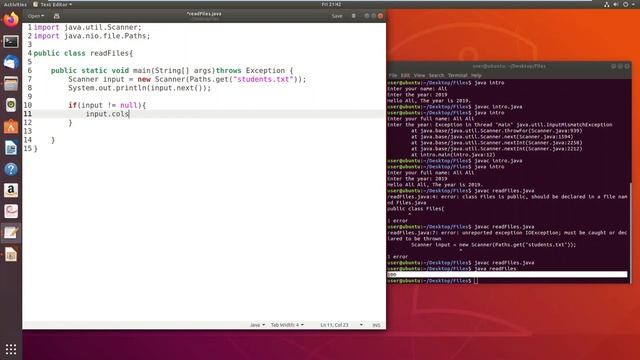
Task: Close the terminal window
Action: coord(627,66)
